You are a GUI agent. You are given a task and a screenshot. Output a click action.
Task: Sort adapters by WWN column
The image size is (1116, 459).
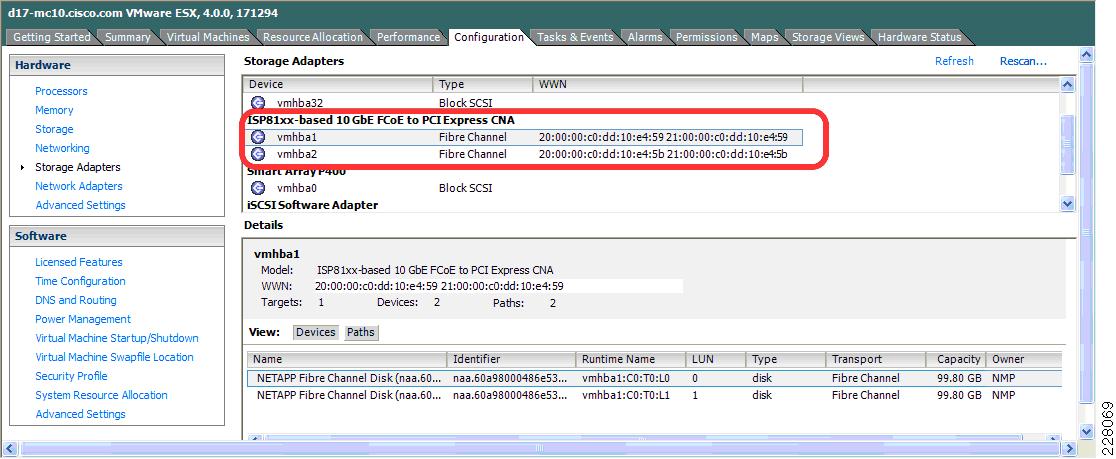(668, 84)
